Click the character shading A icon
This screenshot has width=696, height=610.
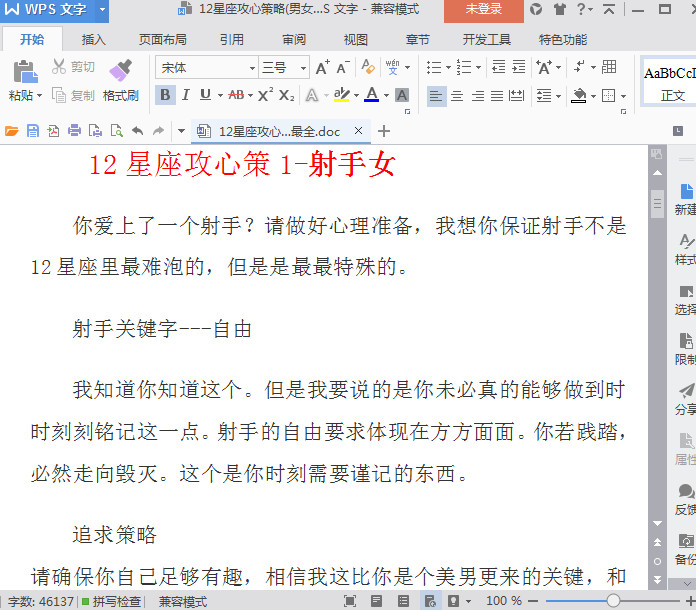(x=402, y=95)
